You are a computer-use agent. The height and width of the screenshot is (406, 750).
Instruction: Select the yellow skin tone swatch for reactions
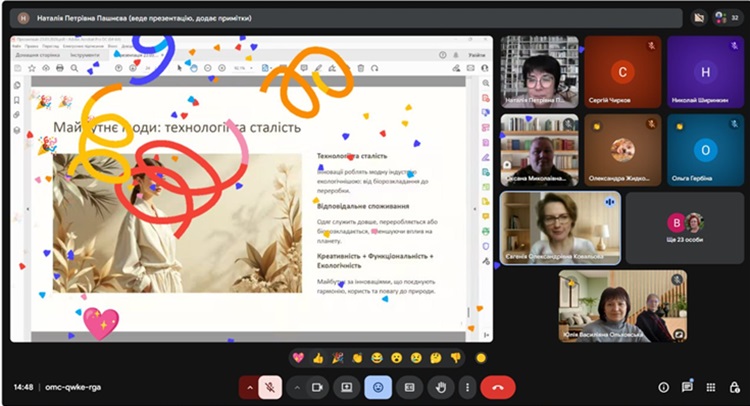(x=481, y=357)
